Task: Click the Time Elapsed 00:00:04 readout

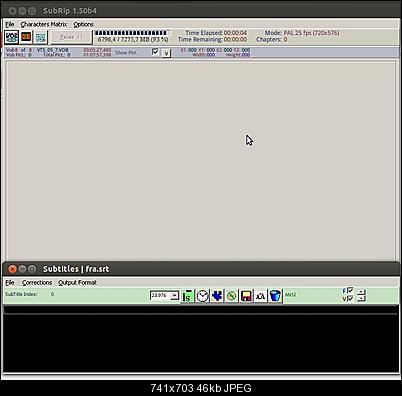Action: pos(216,33)
